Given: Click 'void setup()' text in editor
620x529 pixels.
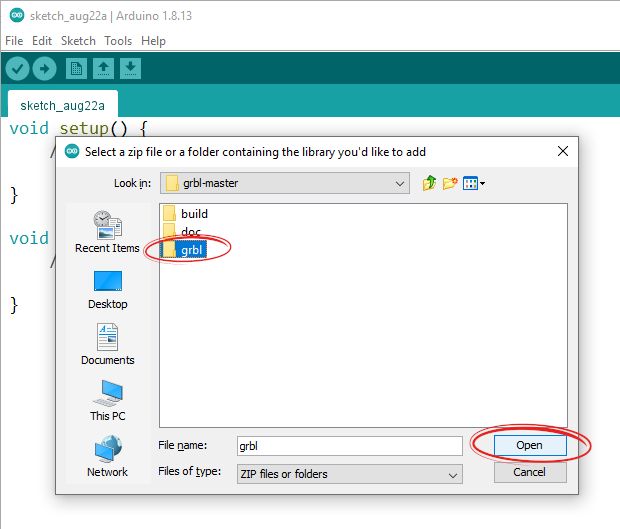Looking at the screenshot, I should click(x=68, y=128).
